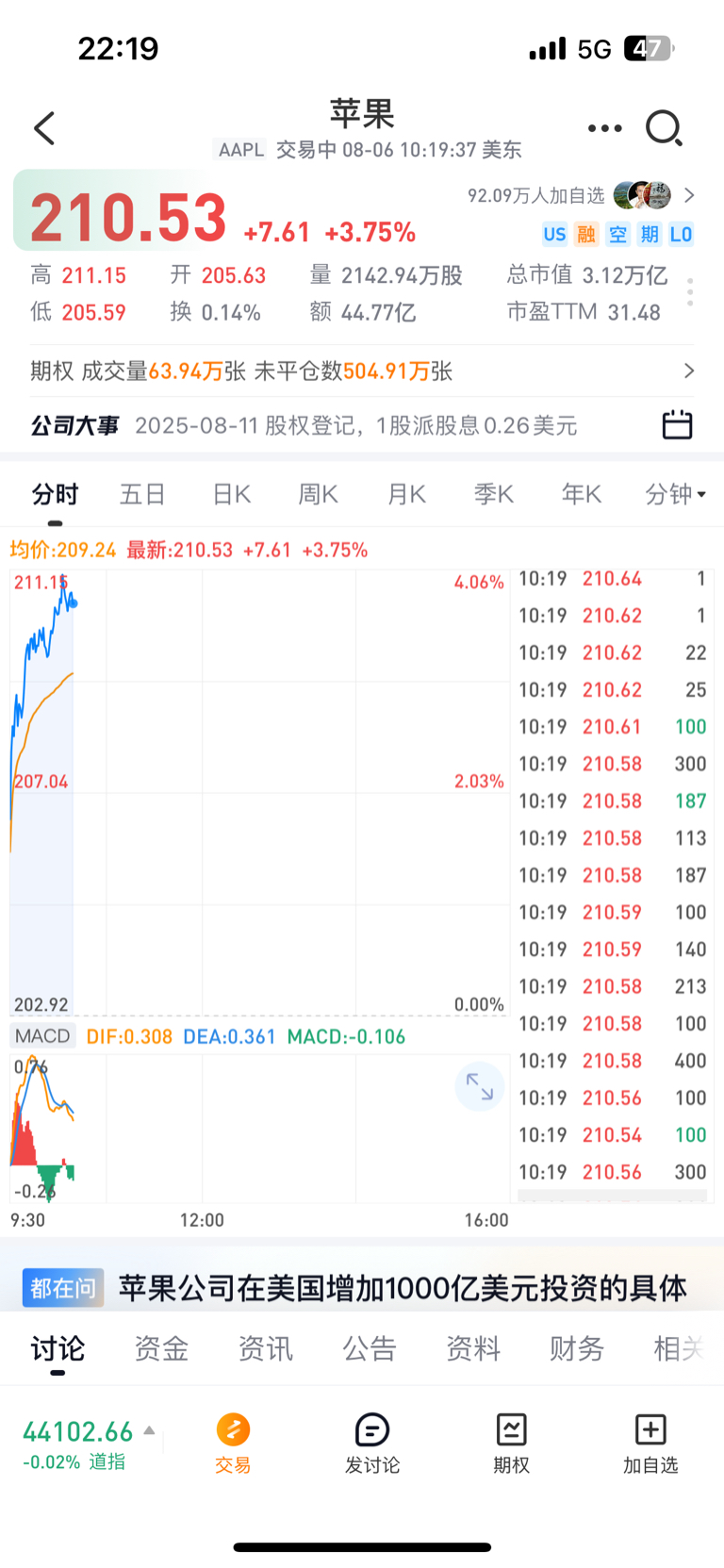Tap the 融 margin badge
724x1568 pixels.
586,234
